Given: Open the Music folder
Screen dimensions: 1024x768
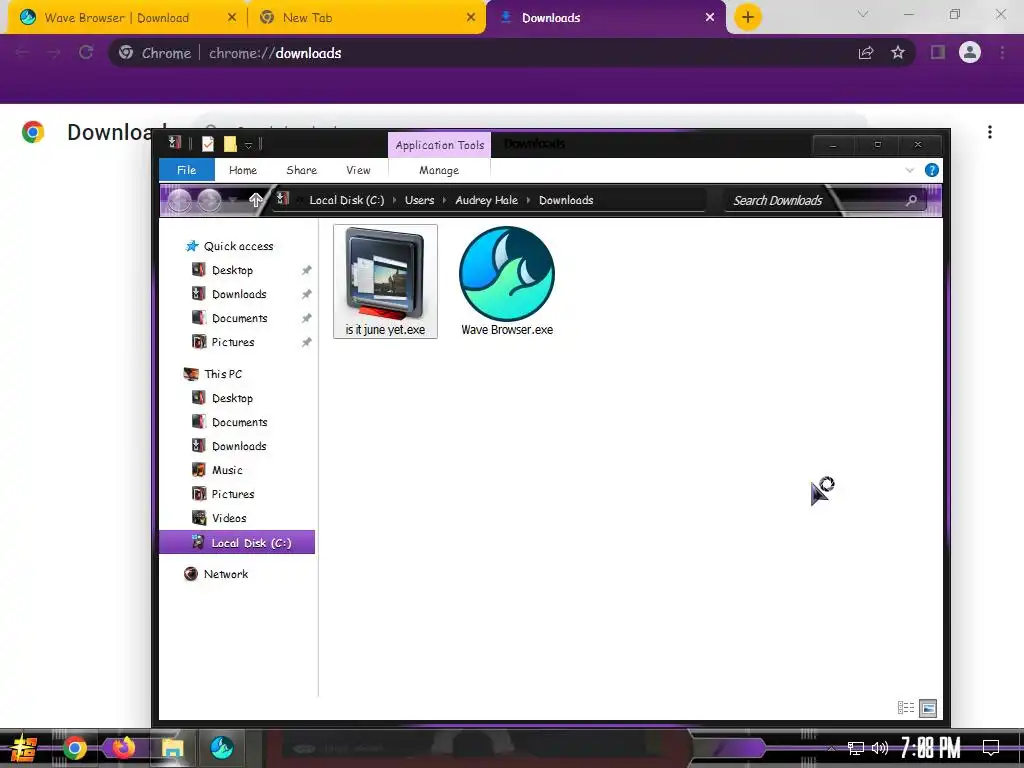Looking at the screenshot, I should tap(227, 470).
